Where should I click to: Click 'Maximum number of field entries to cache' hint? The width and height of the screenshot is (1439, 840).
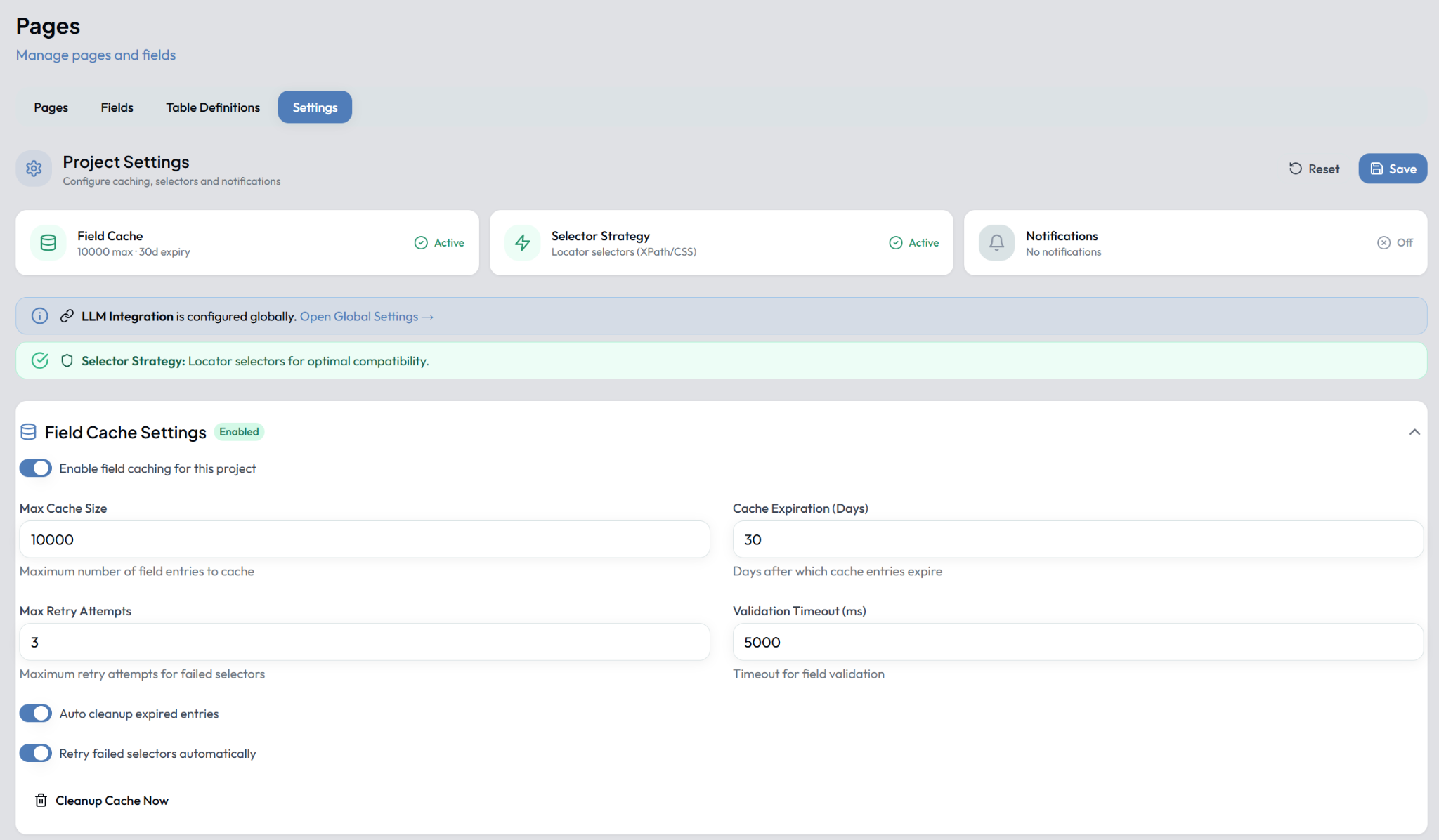[137, 572]
